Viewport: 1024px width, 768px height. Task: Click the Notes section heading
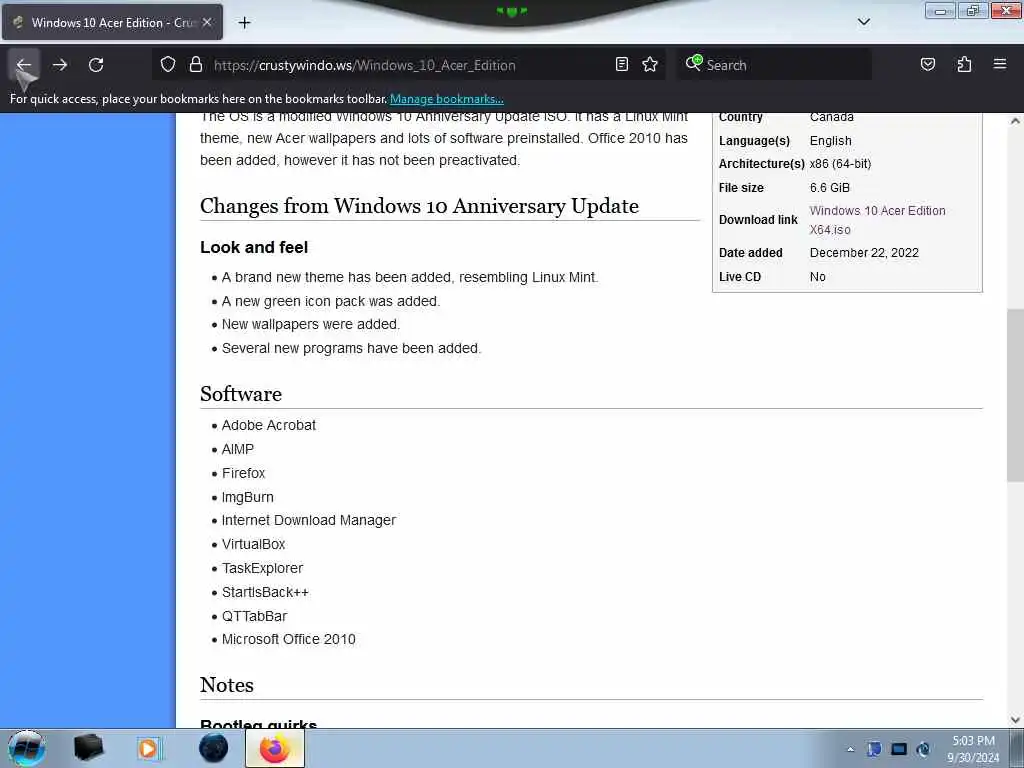[227, 684]
